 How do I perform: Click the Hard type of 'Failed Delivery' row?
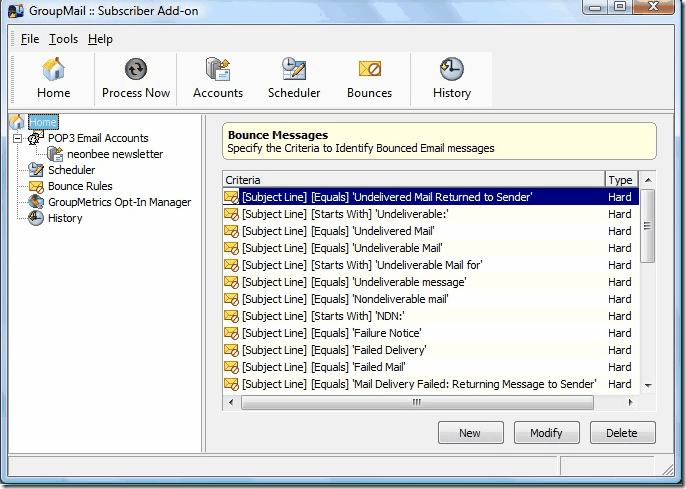[620, 350]
